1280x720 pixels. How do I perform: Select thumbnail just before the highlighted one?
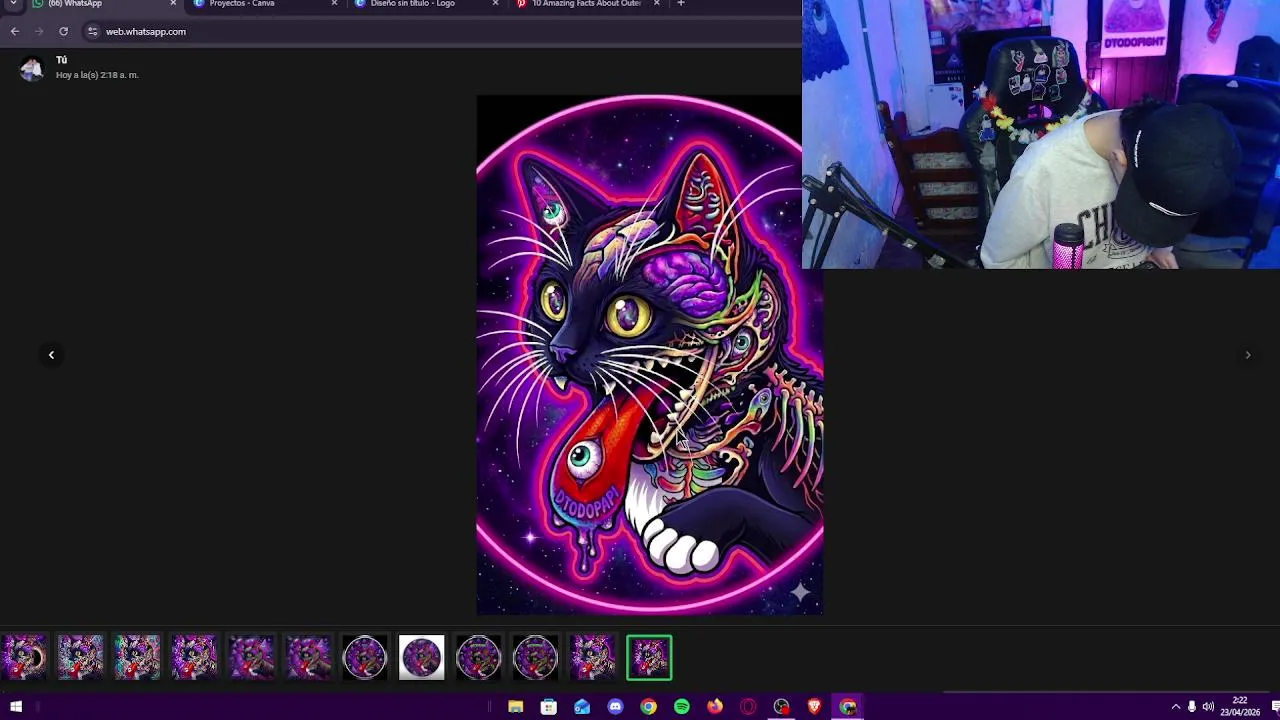tap(592, 658)
